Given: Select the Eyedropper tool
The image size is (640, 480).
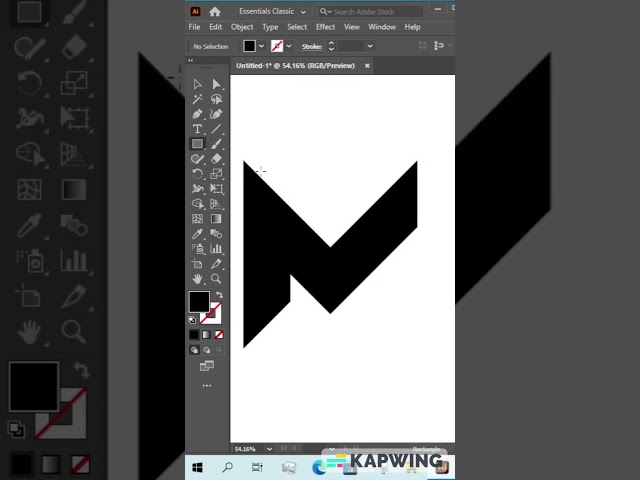Looking at the screenshot, I should pyautogui.click(x=198, y=234).
